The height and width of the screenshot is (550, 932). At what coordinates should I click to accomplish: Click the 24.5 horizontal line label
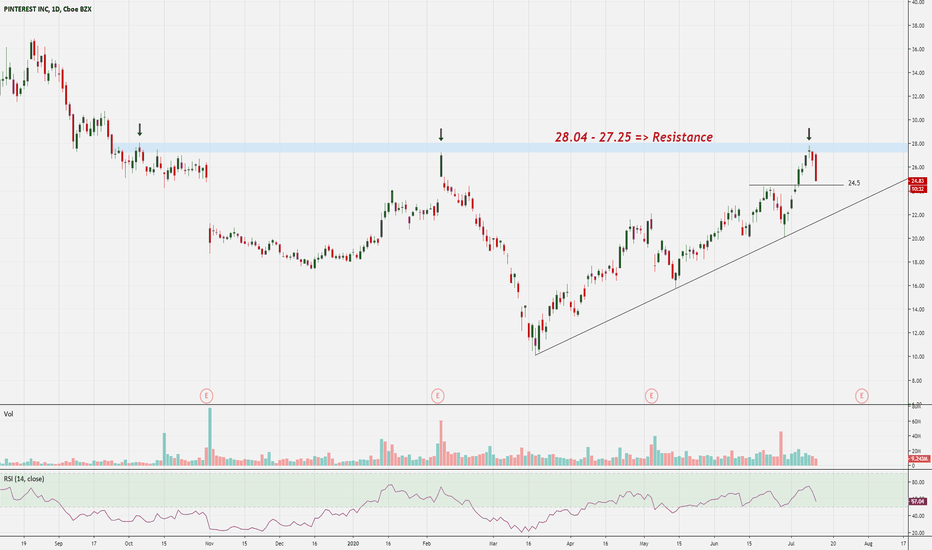pyautogui.click(x=854, y=183)
